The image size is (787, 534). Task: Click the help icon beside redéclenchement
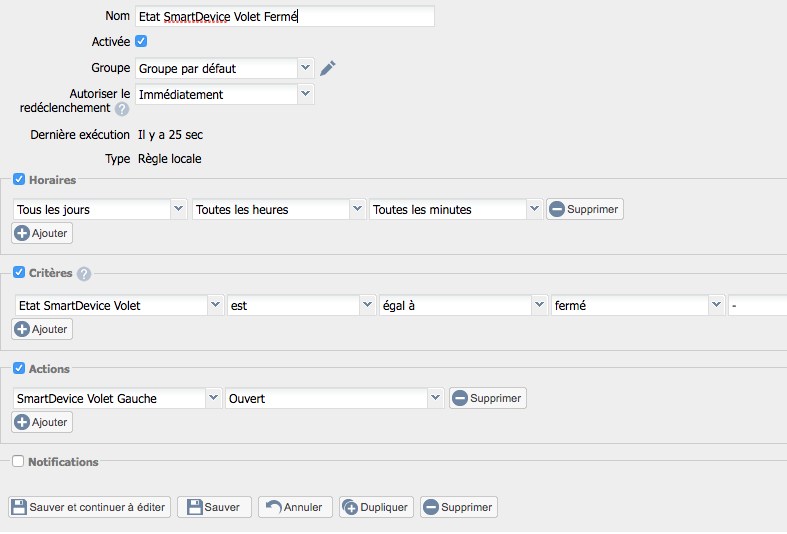point(122,109)
